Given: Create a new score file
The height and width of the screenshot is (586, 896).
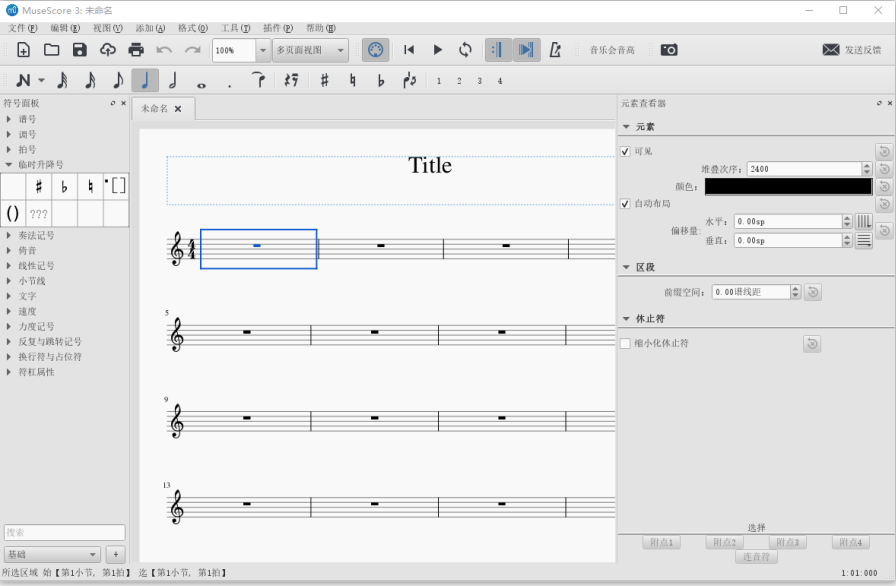Looking at the screenshot, I should click(23, 50).
